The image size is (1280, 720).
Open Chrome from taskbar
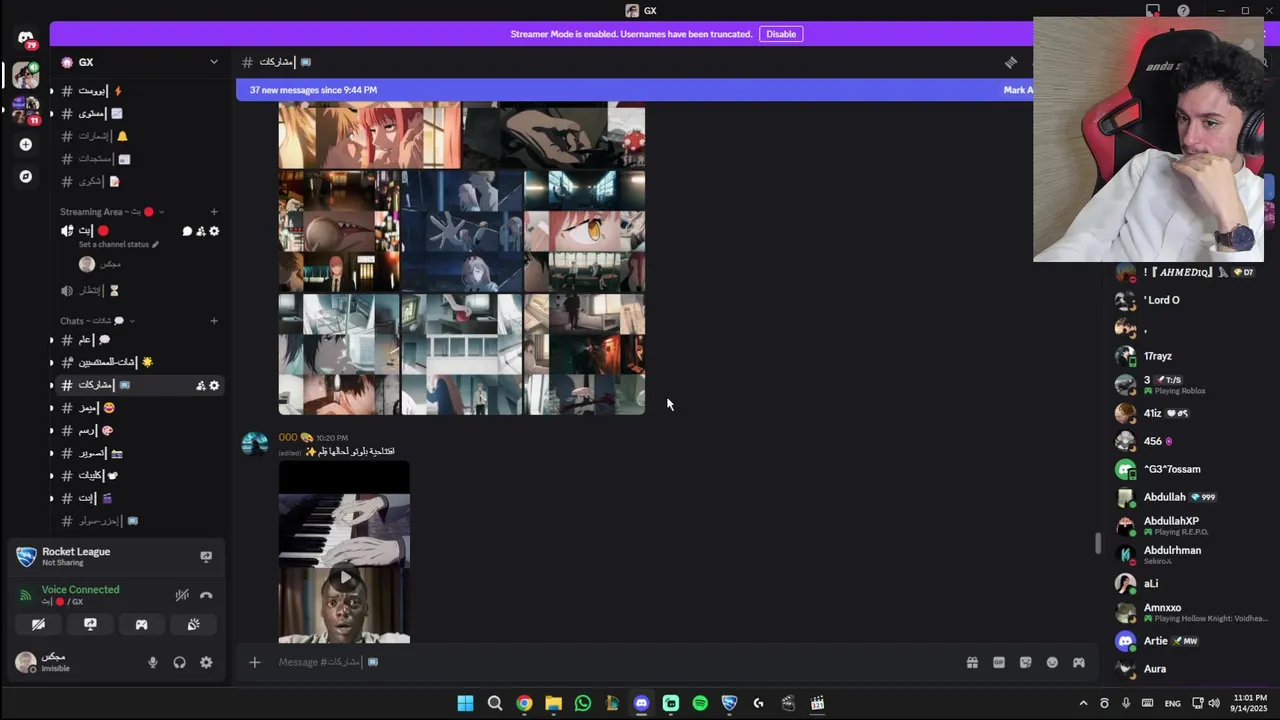[524, 704]
